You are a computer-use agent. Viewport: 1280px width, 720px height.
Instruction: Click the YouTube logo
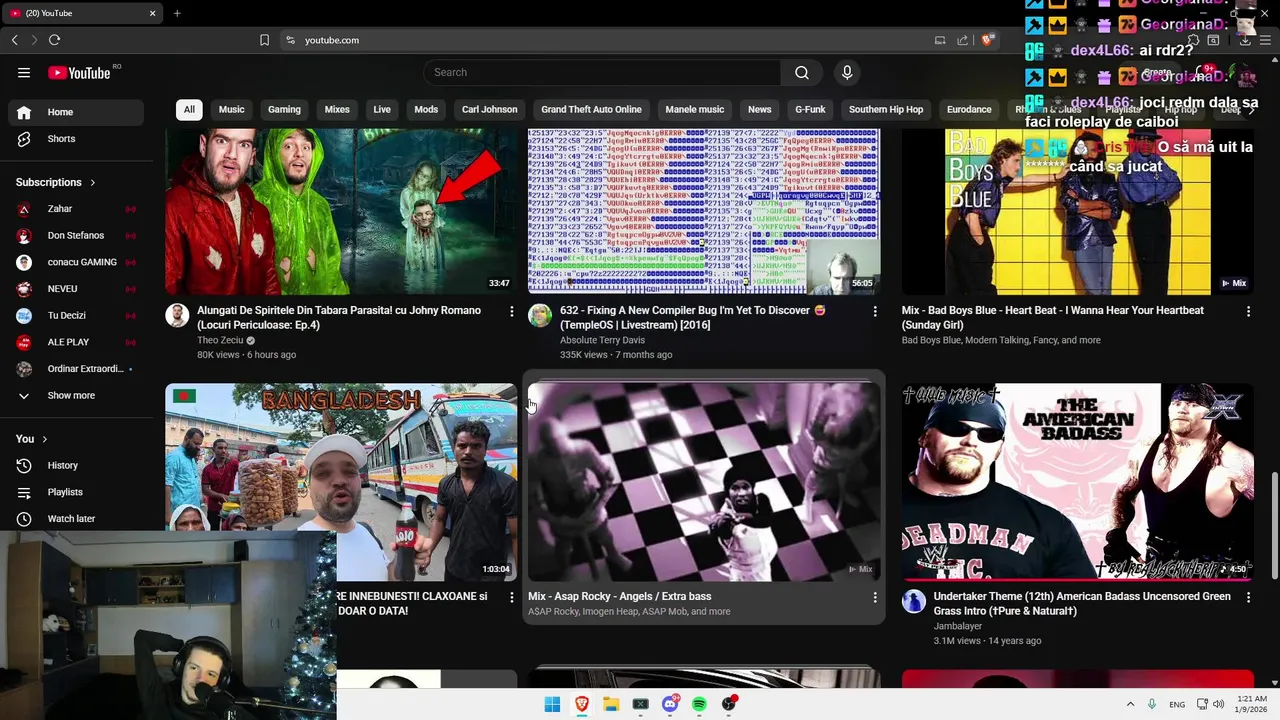79,72
